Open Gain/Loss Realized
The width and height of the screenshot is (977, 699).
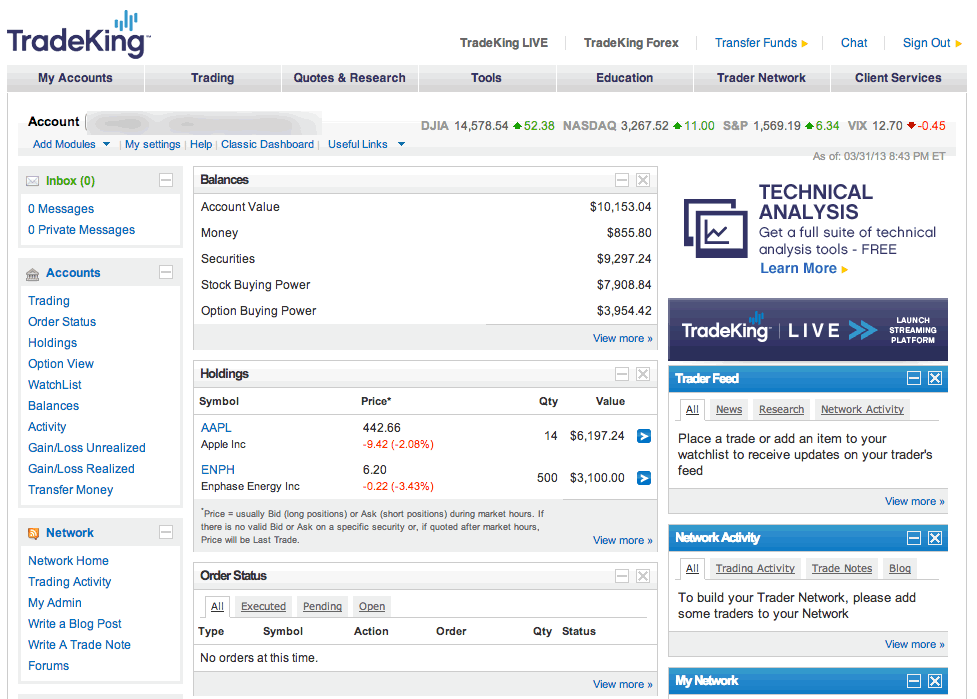(81, 469)
